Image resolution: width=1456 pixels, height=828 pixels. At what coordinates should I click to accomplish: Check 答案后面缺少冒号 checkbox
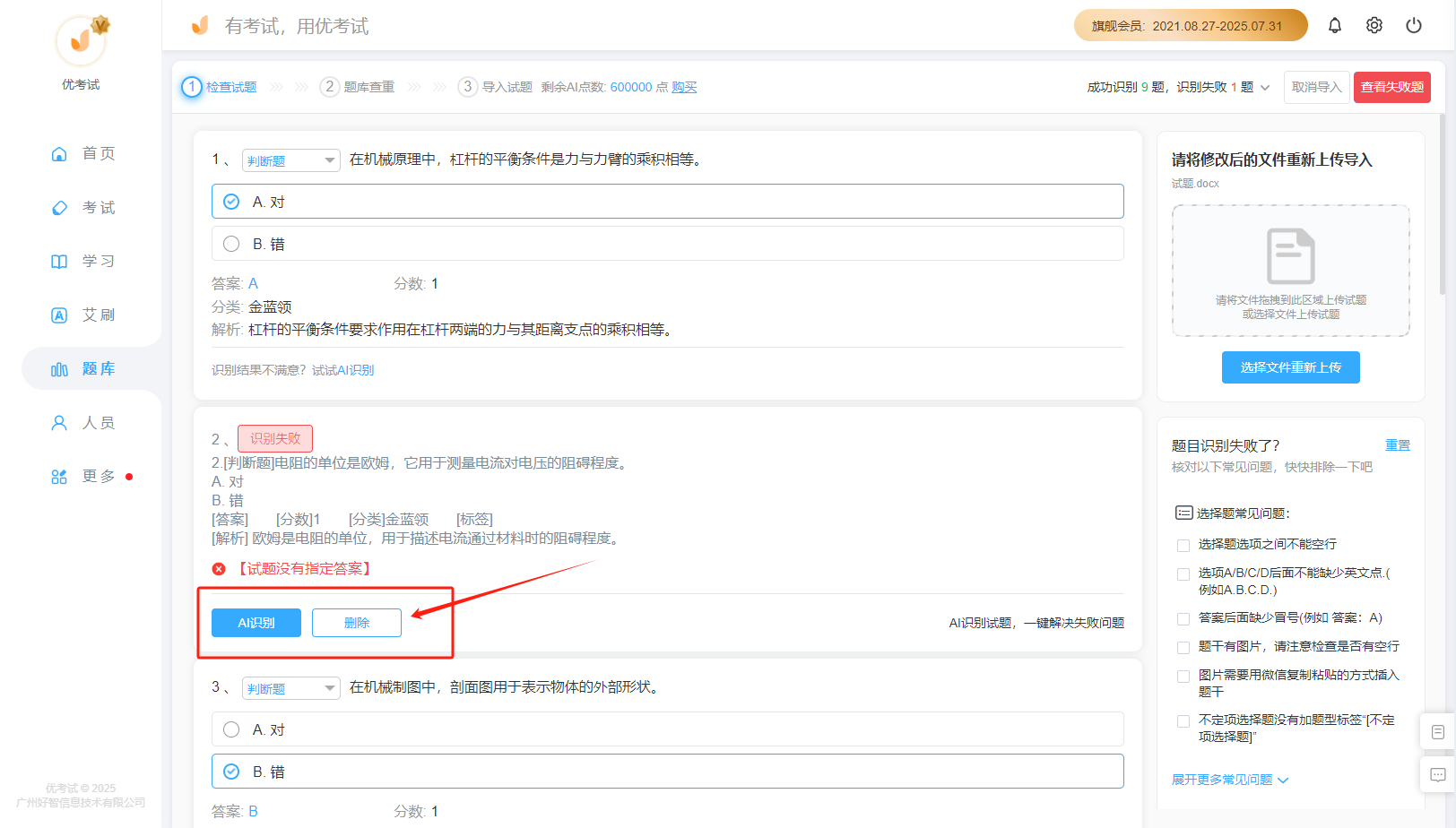(1183, 618)
